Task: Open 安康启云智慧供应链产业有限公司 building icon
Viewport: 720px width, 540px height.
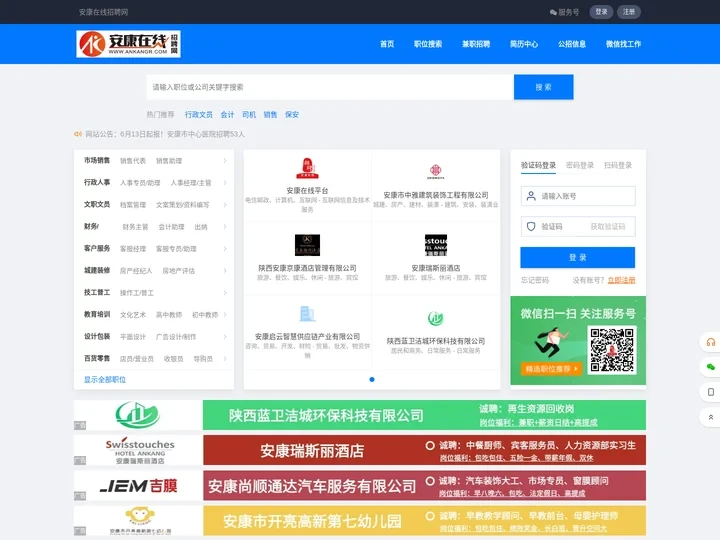Action: [307, 314]
